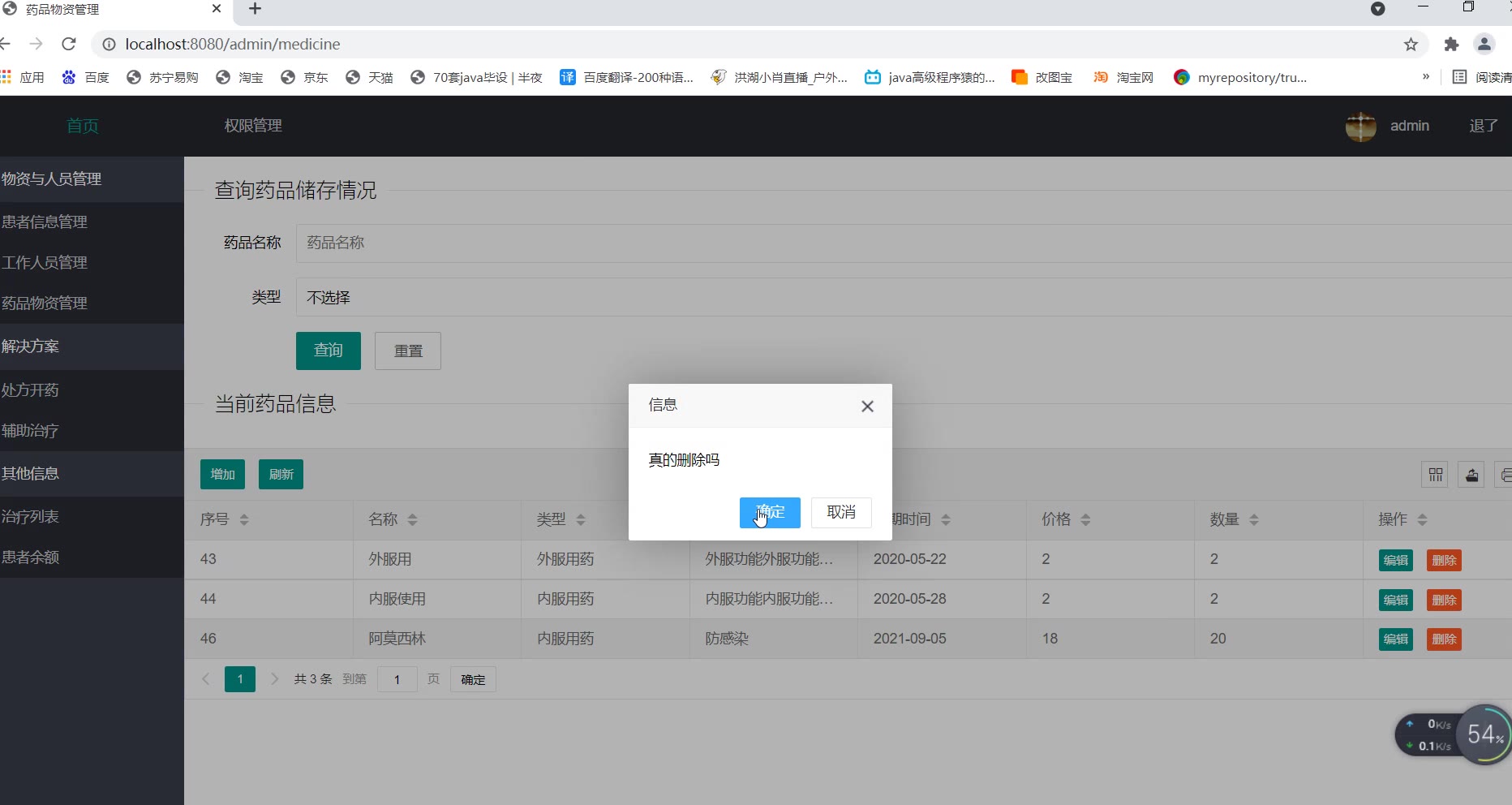Click the browser address bar URL
This screenshot has height=805, width=1512.
[x=233, y=45]
